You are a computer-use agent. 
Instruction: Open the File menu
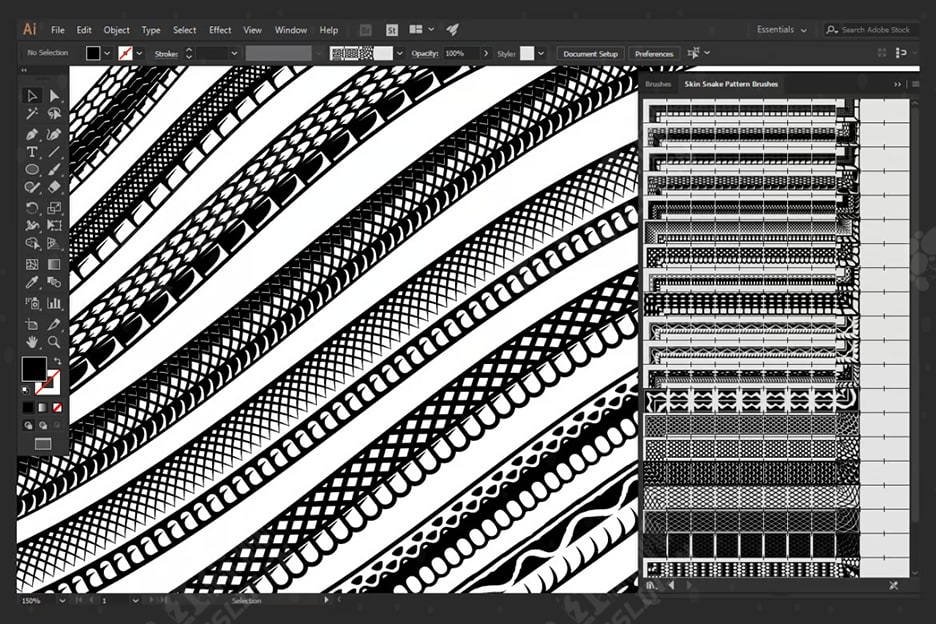[58, 30]
